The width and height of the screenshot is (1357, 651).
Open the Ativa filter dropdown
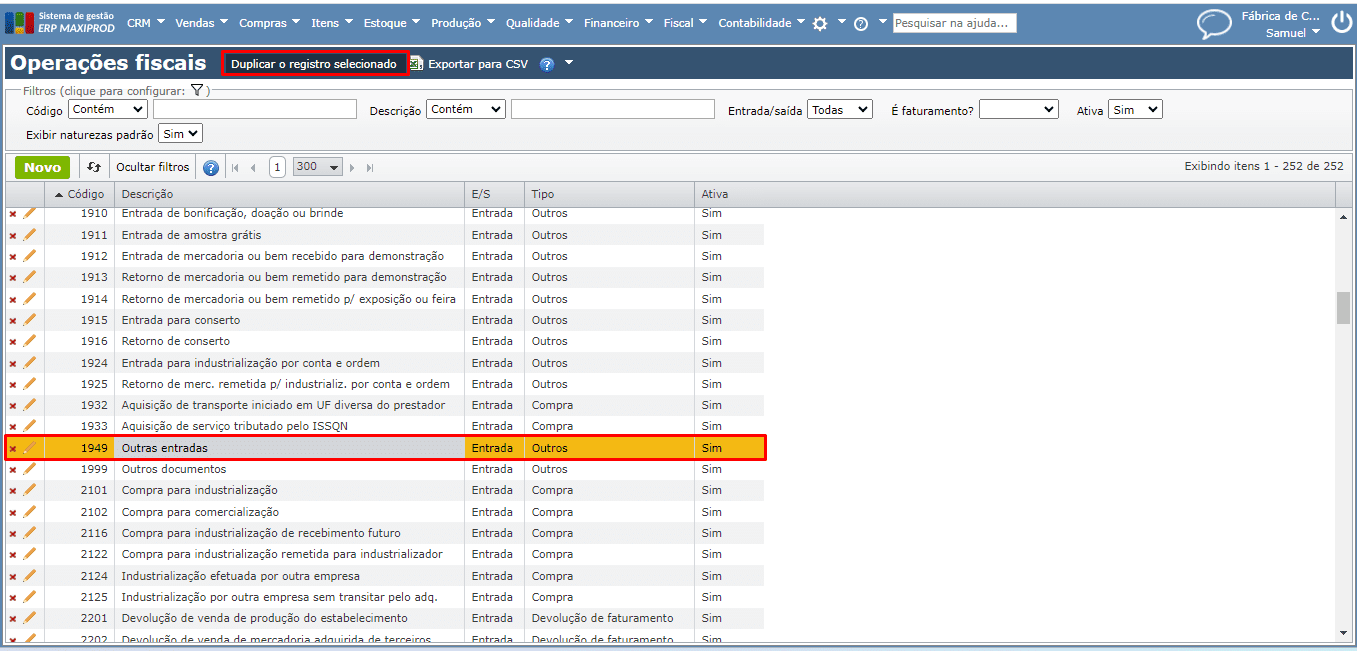coord(1135,110)
